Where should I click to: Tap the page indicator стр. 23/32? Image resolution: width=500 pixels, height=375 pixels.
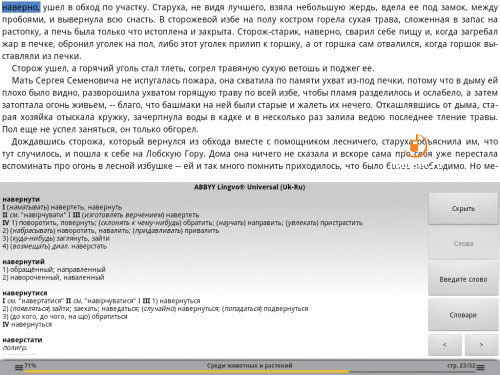click(x=461, y=365)
